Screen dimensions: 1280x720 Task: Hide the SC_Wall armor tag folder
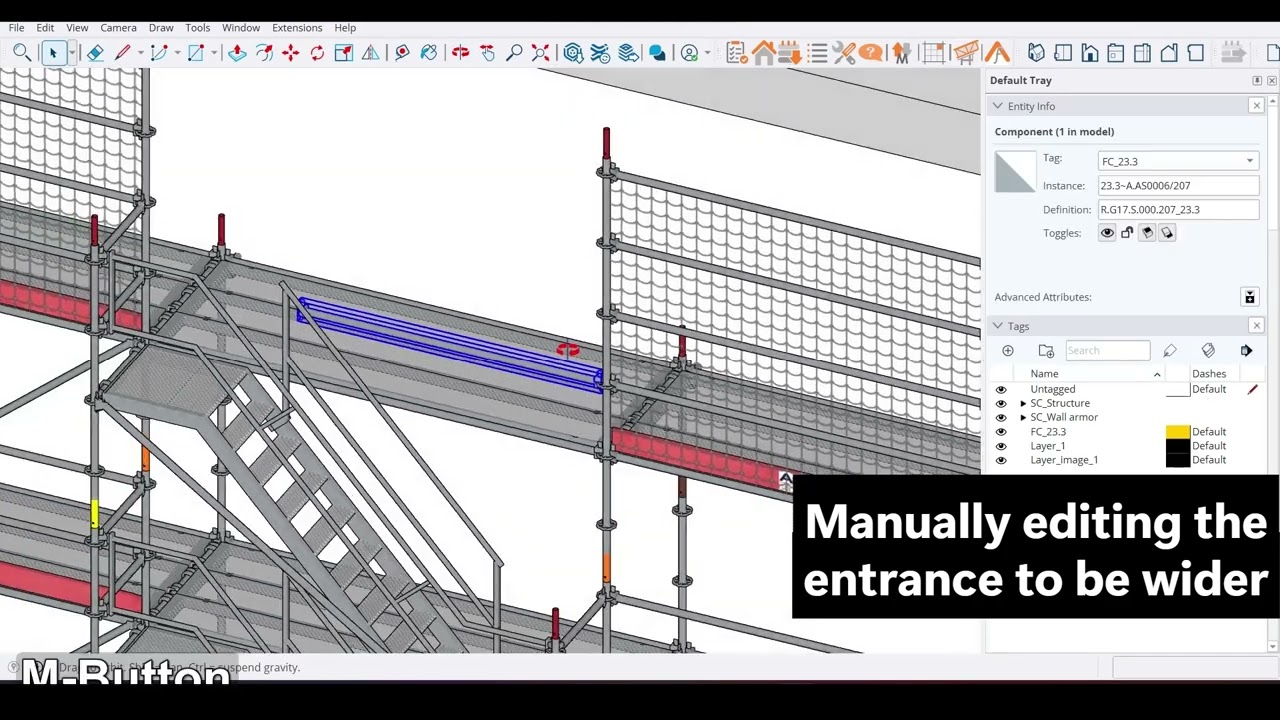(x=1001, y=418)
